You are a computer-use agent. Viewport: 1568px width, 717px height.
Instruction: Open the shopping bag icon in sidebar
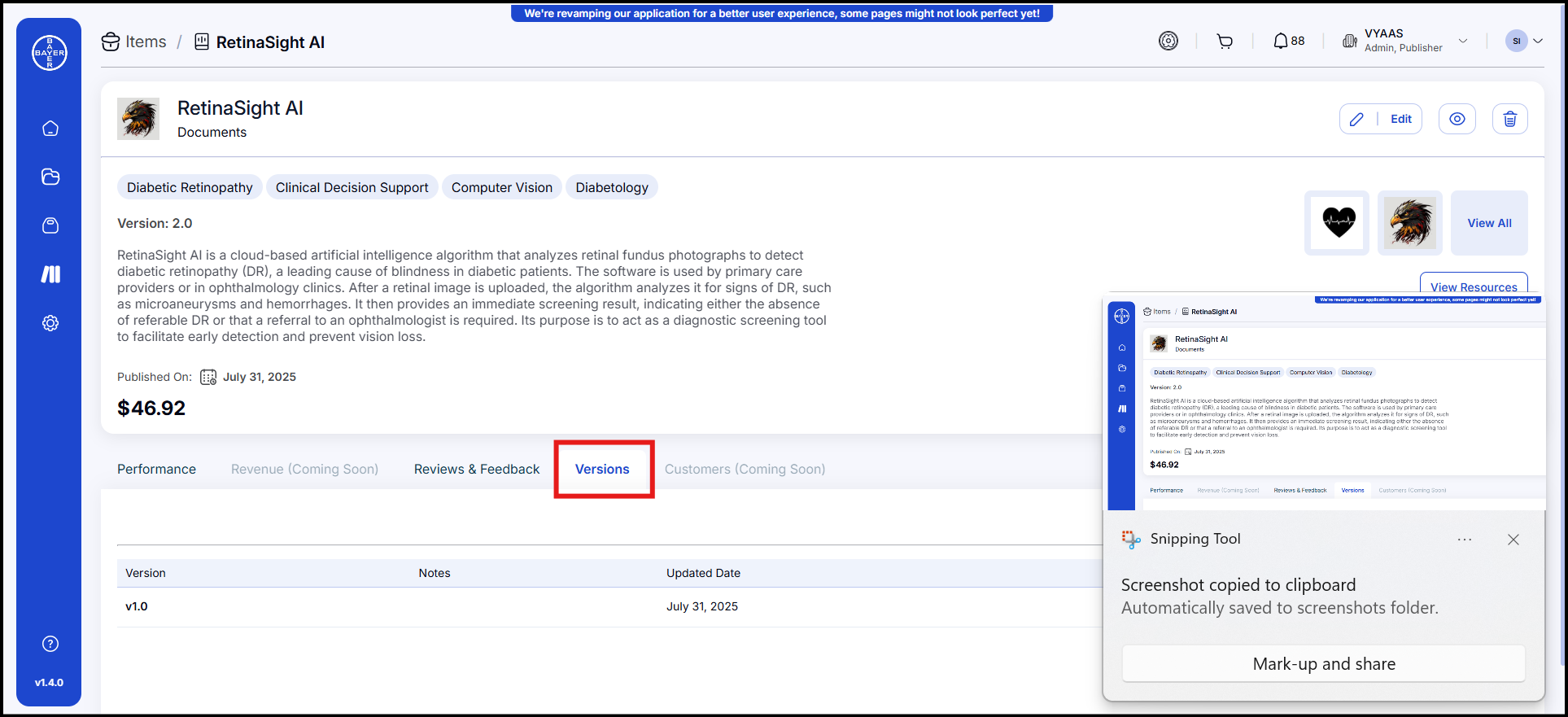tap(50, 225)
